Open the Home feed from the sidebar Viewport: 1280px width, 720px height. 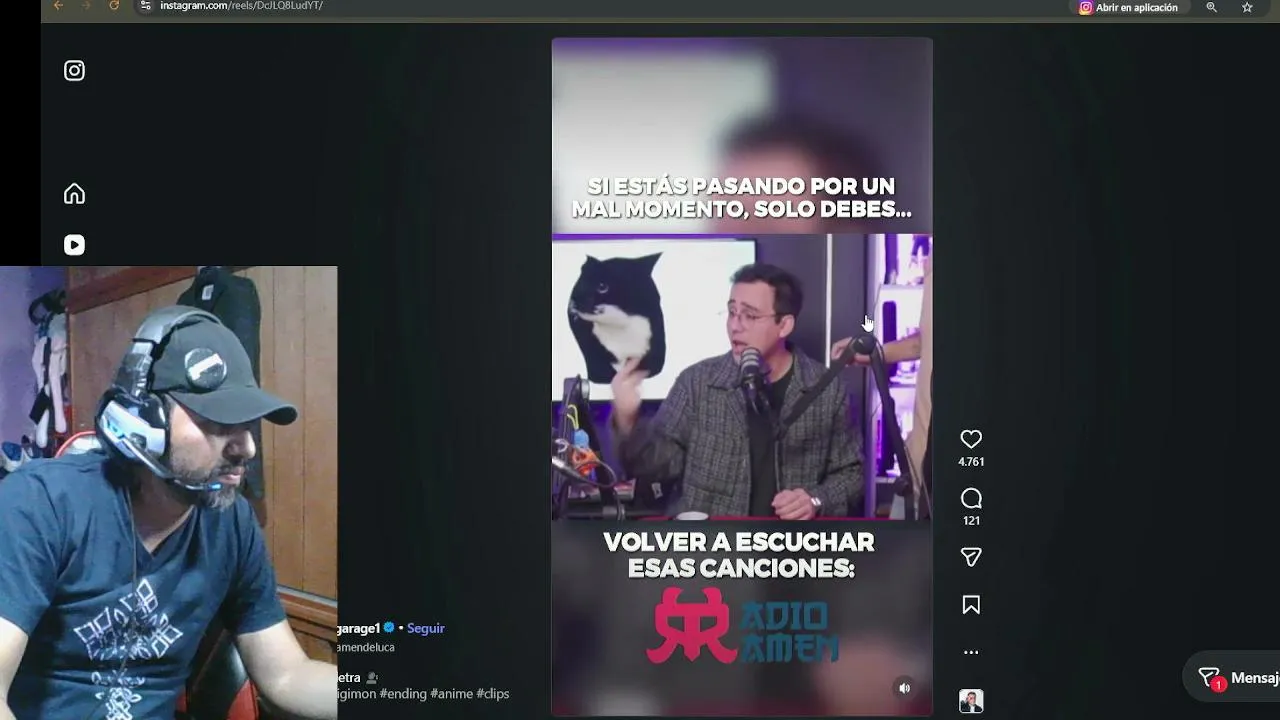(x=74, y=194)
